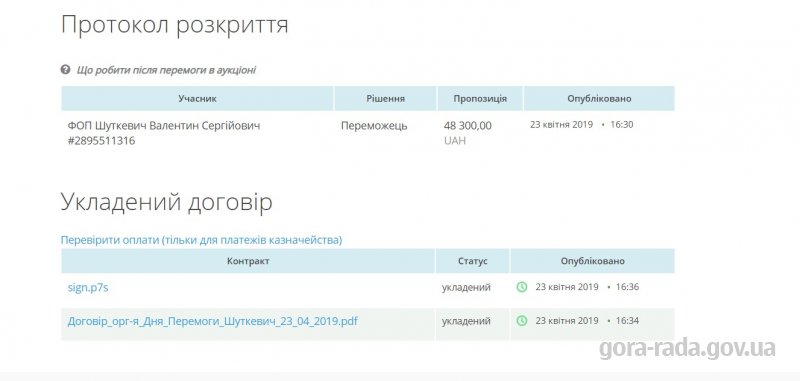The height and width of the screenshot is (381, 800).
Task: Click the Статус column header
Action: coord(472,261)
